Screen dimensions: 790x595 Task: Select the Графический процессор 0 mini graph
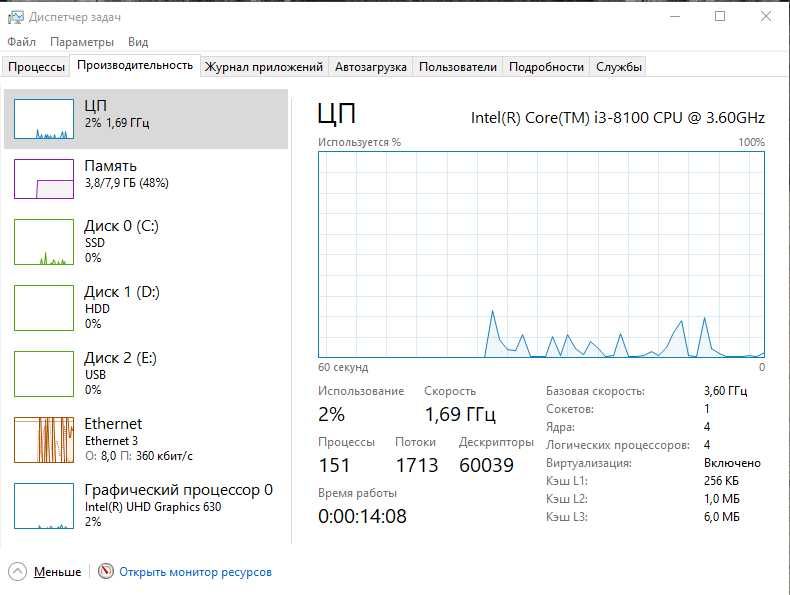44,506
